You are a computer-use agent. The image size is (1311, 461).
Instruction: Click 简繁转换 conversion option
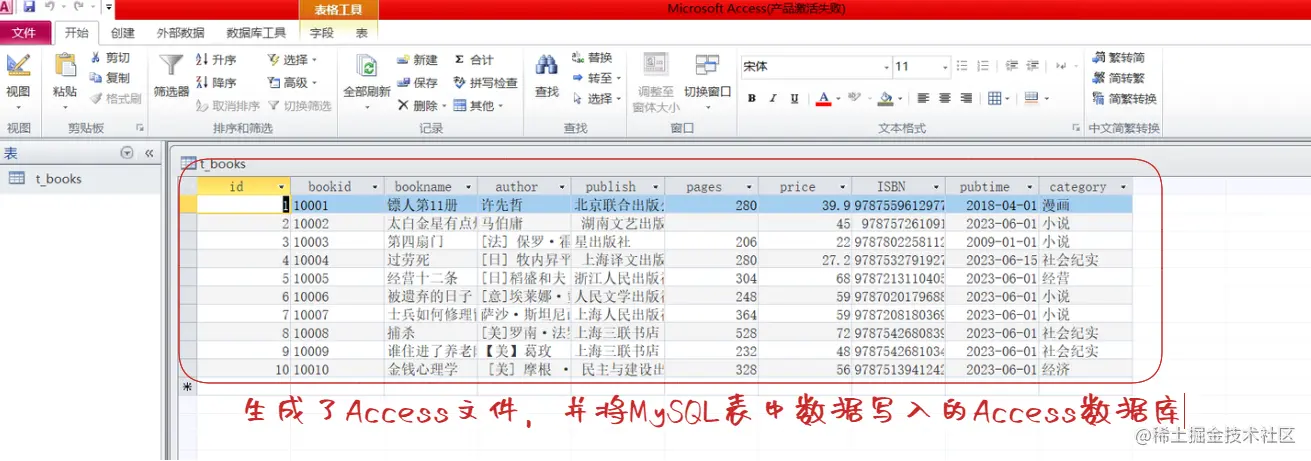tap(1125, 99)
